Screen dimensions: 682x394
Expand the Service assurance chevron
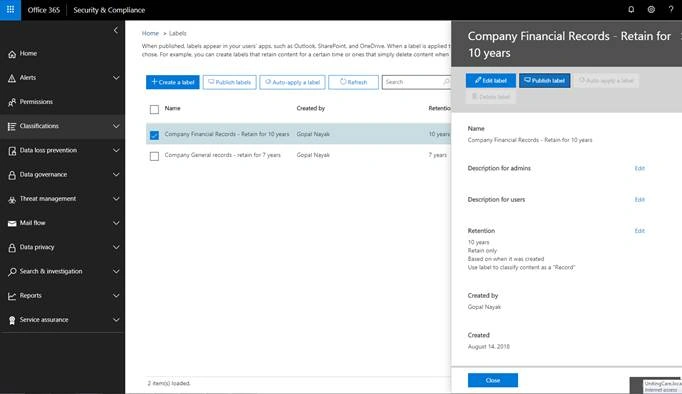pos(116,320)
